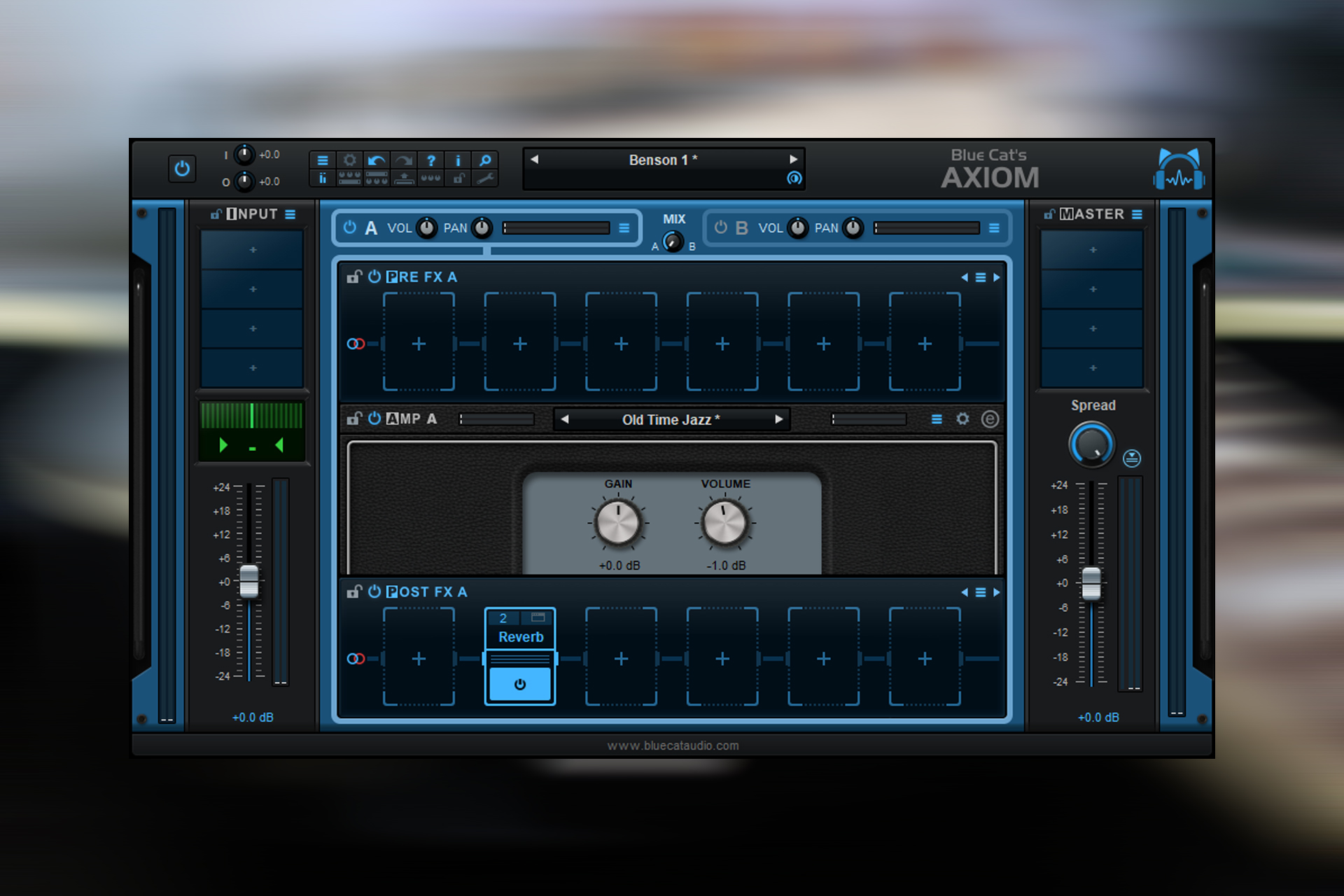This screenshot has width=1344, height=896.
Task: Add effect in first PRE FX A slot
Action: 419,343
